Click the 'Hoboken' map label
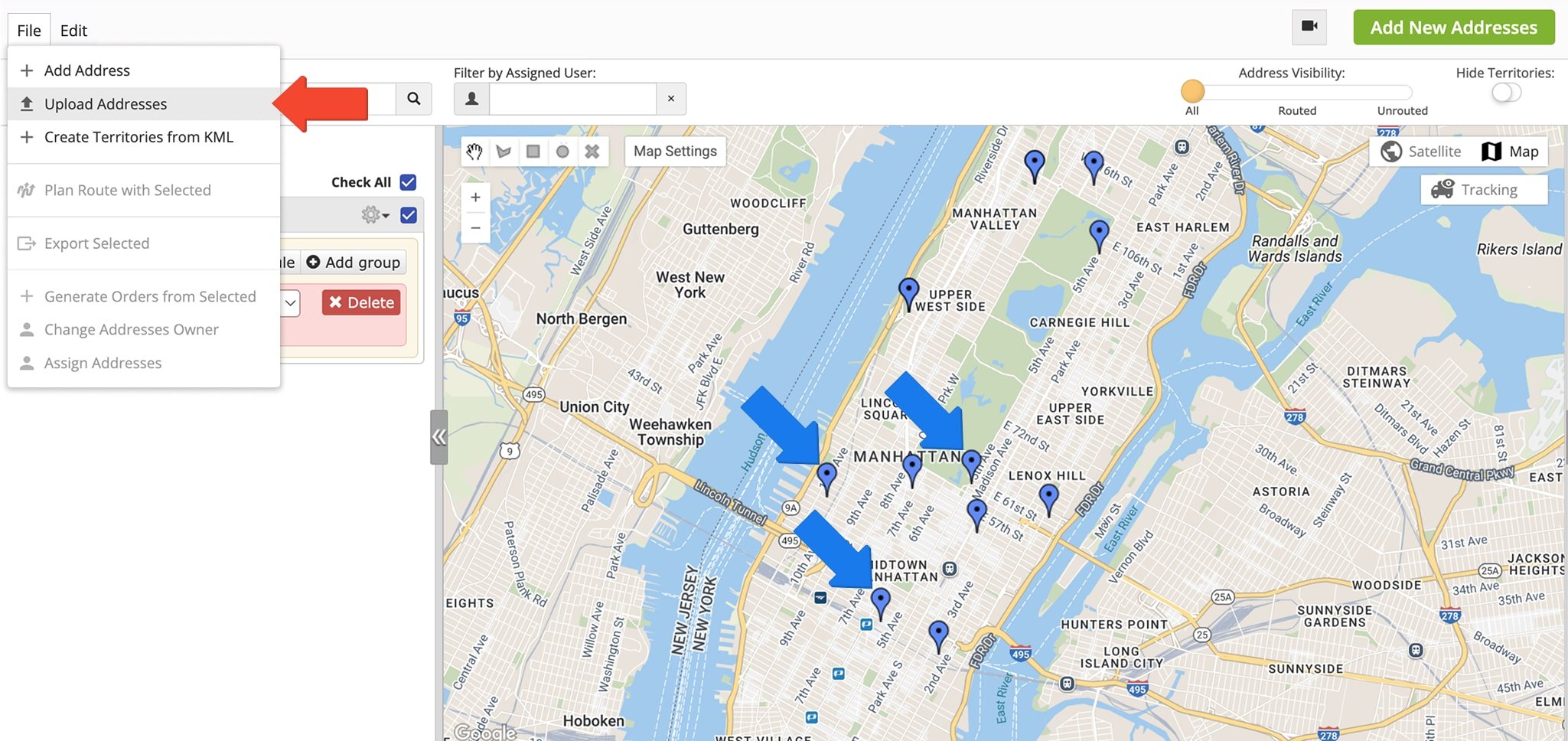 [594, 720]
